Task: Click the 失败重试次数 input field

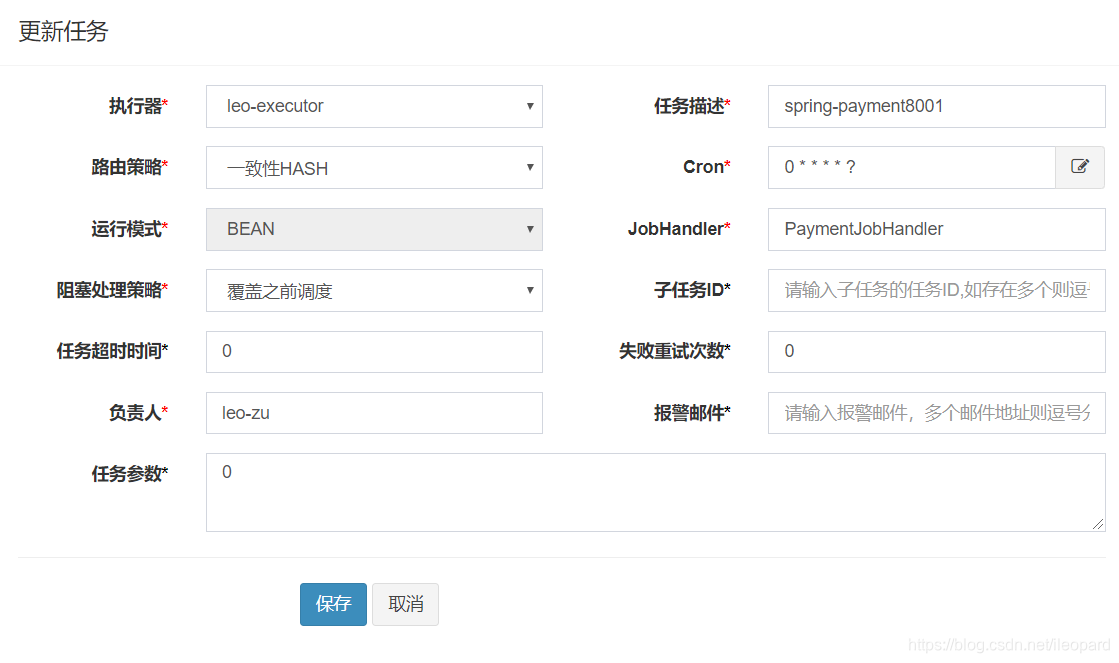Action: point(936,352)
